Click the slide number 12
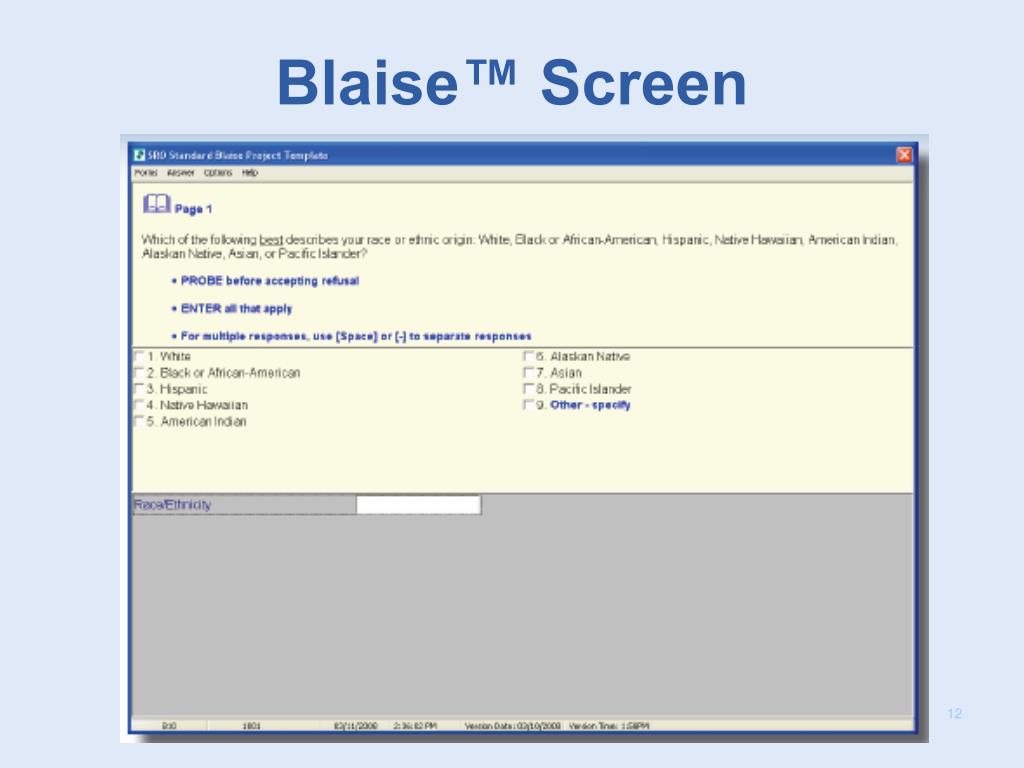The height and width of the screenshot is (768, 1024). [x=954, y=713]
